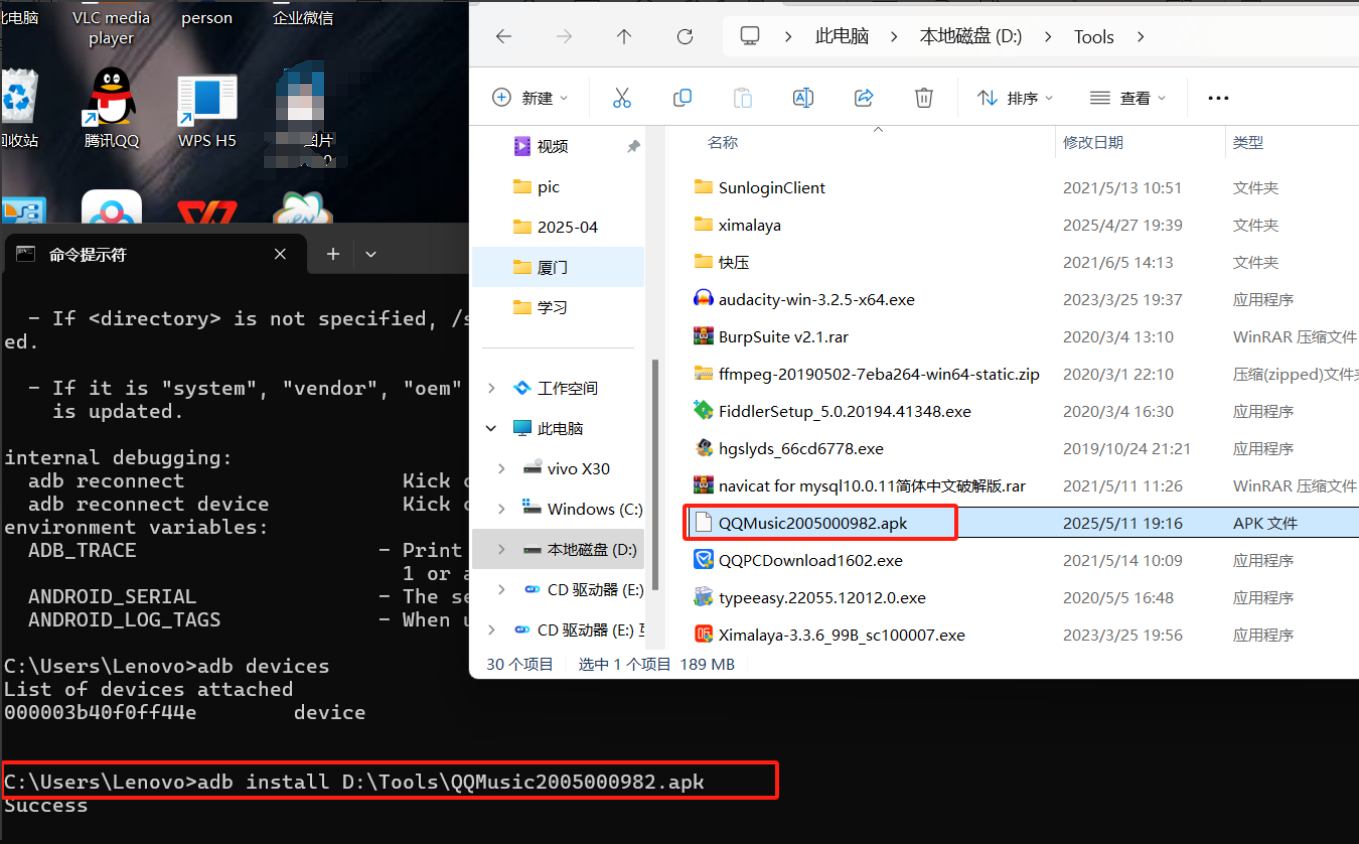Screen dimensions: 1359x844
Task: Open the terminal profile dropdown arrow
Action: tap(371, 254)
